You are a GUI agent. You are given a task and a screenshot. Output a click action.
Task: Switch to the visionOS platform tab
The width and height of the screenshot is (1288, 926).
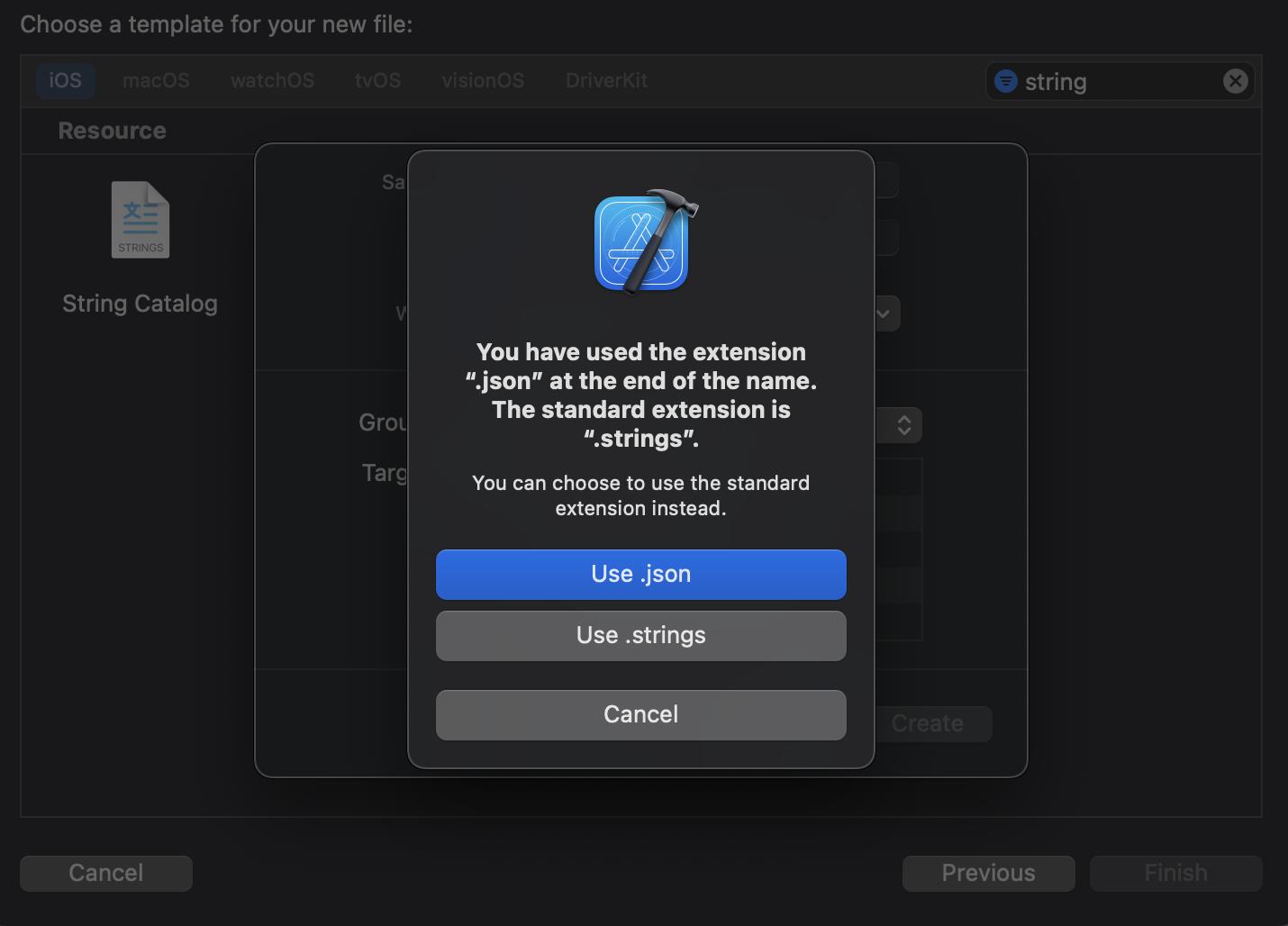pyautogui.click(x=483, y=80)
